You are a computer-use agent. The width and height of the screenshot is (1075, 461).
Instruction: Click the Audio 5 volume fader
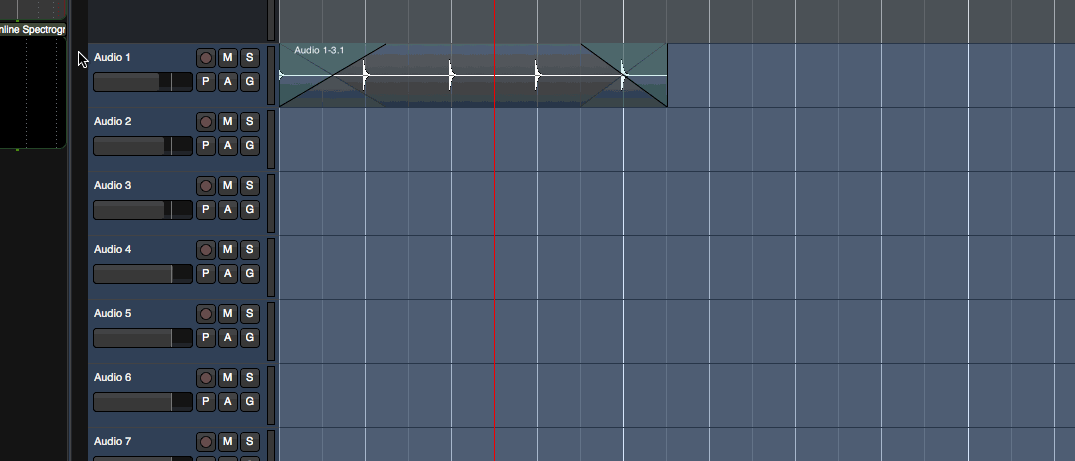coord(143,338)
